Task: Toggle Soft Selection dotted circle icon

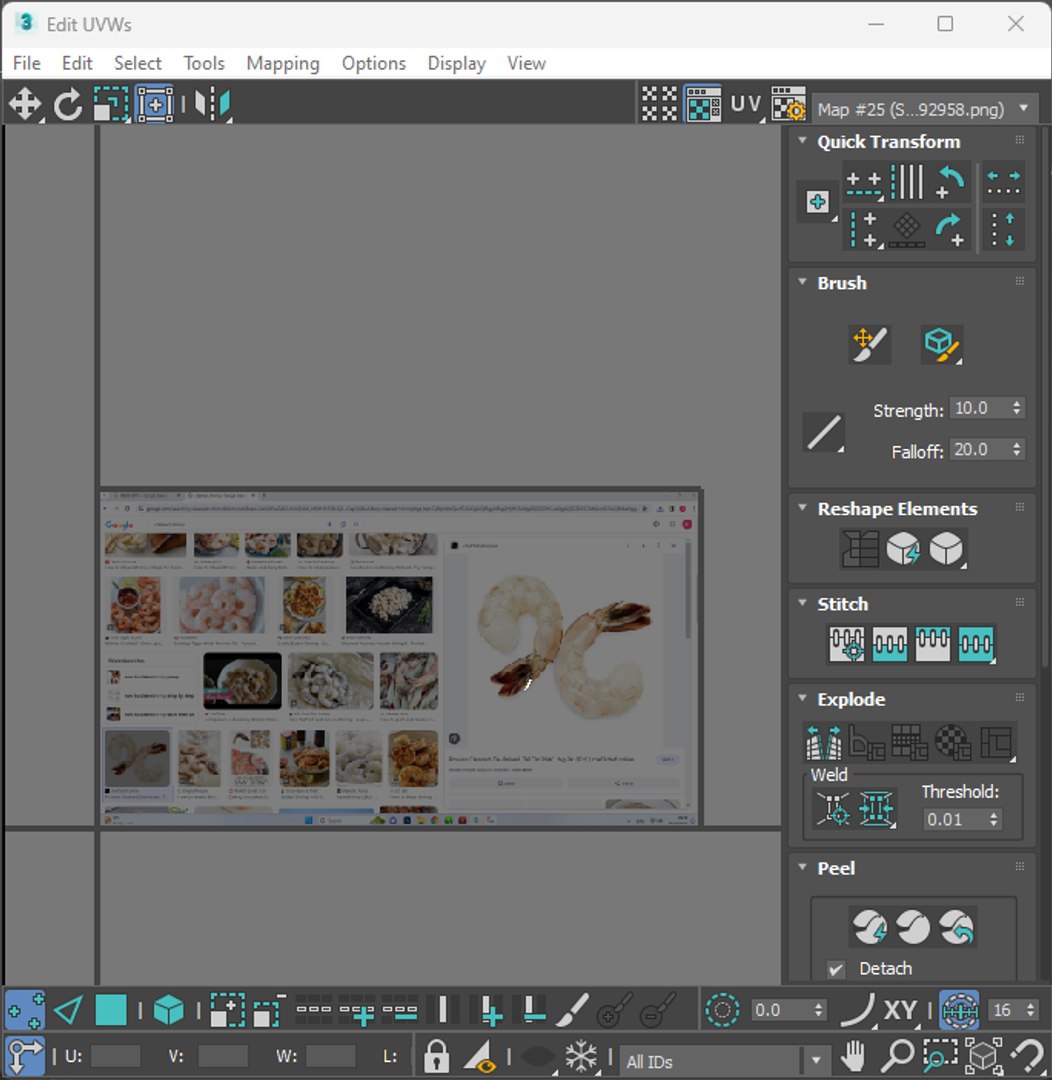Action: pyautogui.click(x=723, y=1010)
